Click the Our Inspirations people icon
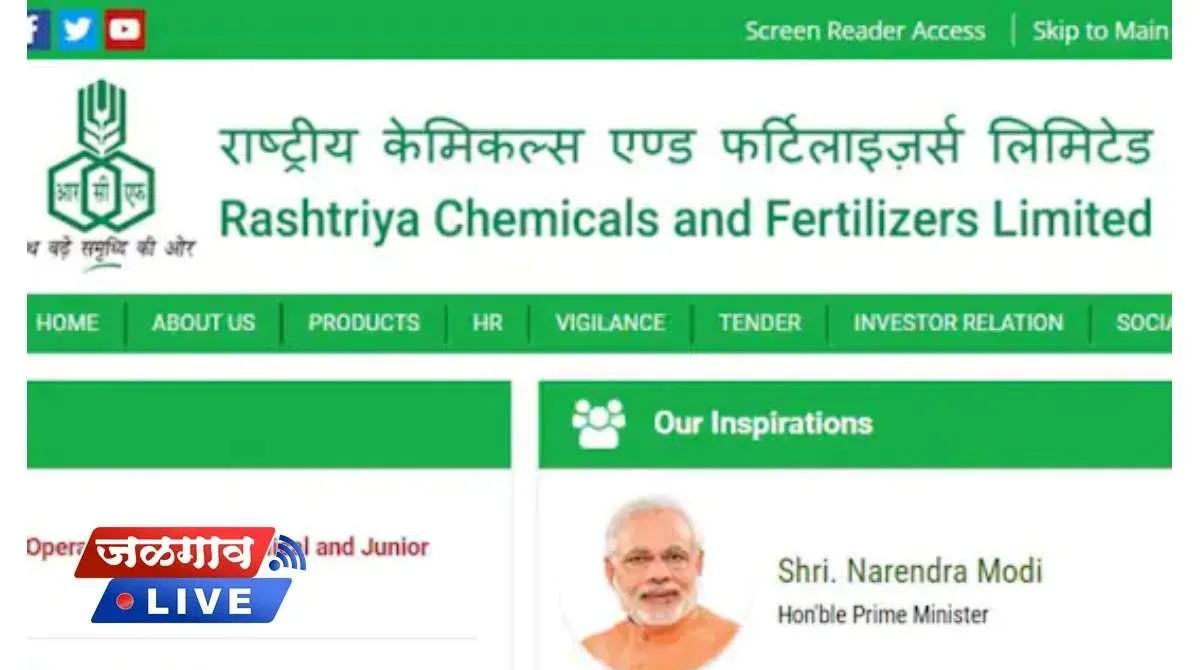Screen dimensions: 1200x670 point(598,423)
